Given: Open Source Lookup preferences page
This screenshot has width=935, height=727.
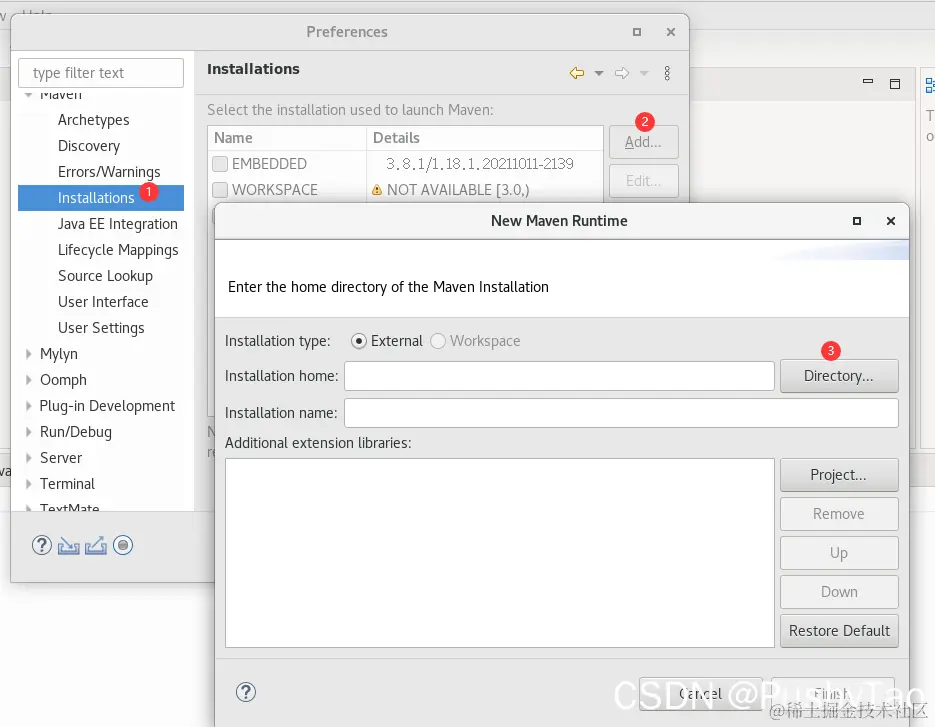Looking at the screenshot, I should click(x=106, y=276).
